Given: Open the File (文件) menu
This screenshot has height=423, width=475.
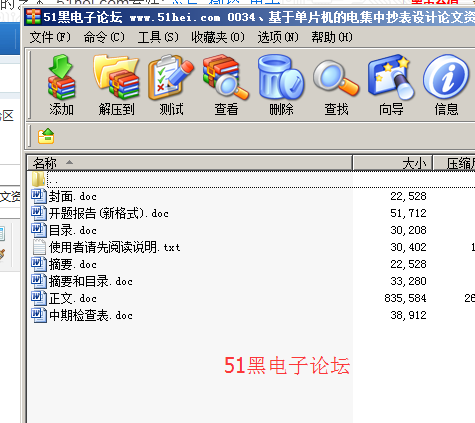Looking at the screenshot, I should [50, 37].
